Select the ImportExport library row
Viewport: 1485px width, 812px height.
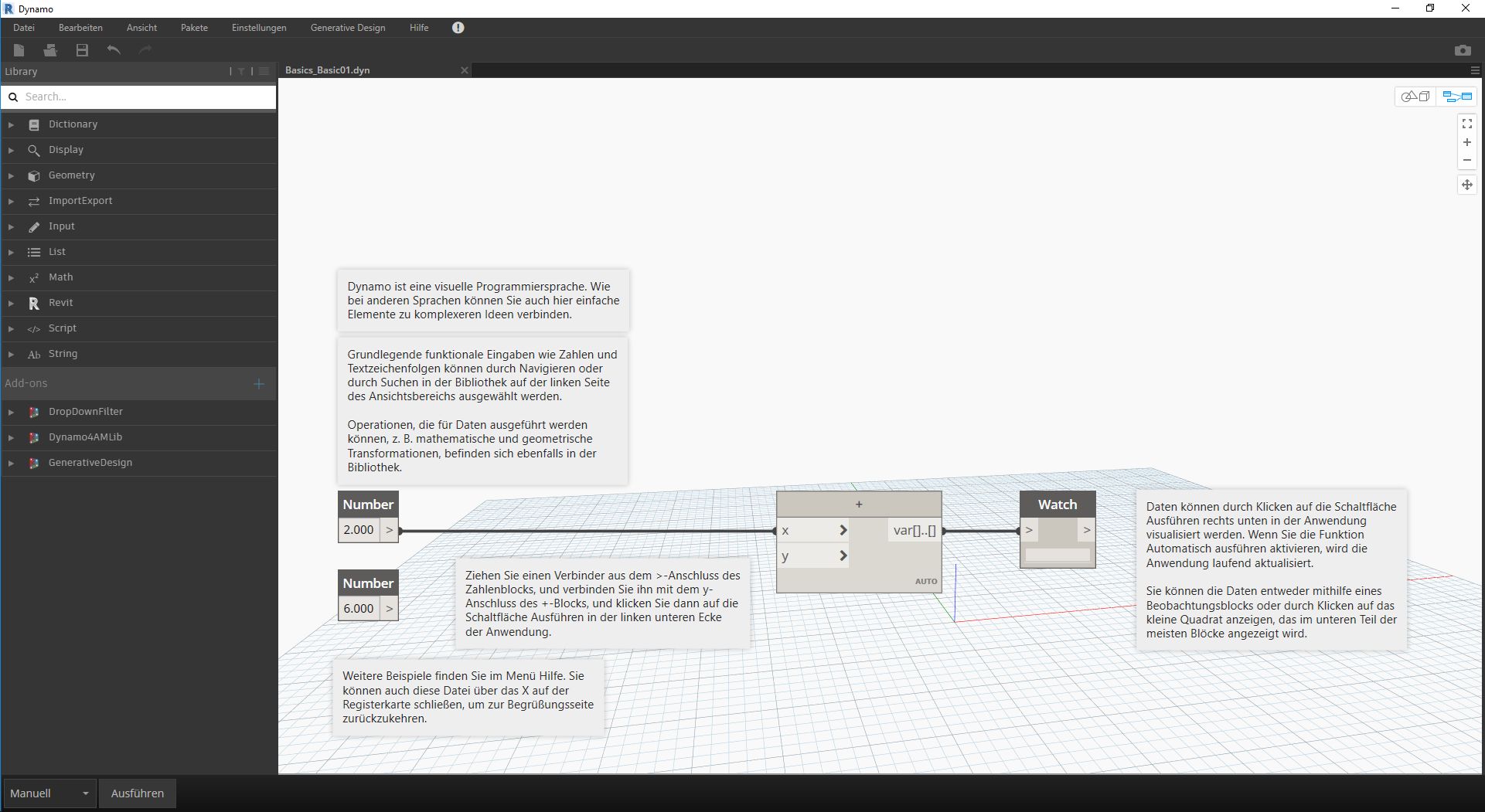click(x=139, y=201)
